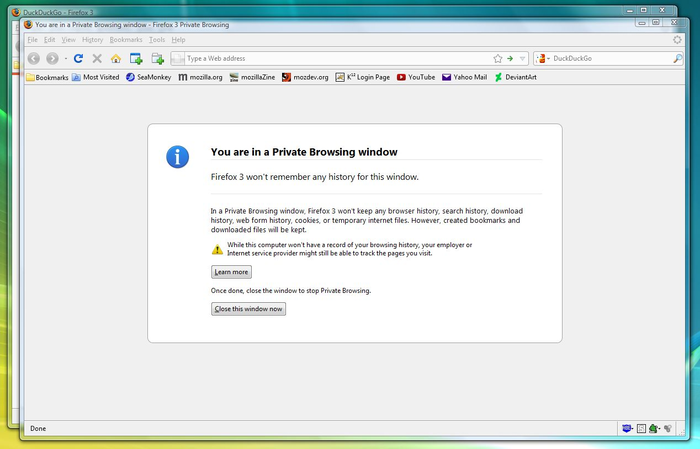Click the green status bar icon
The width and height of the screenshot is (700, 449).
[654, 428]
